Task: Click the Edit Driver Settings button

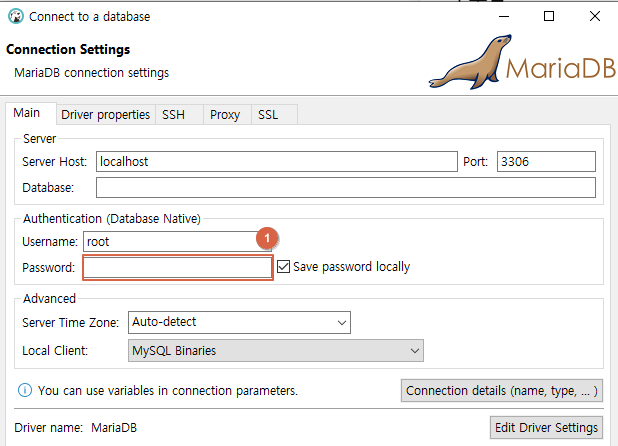Action: tap(546, 427)
